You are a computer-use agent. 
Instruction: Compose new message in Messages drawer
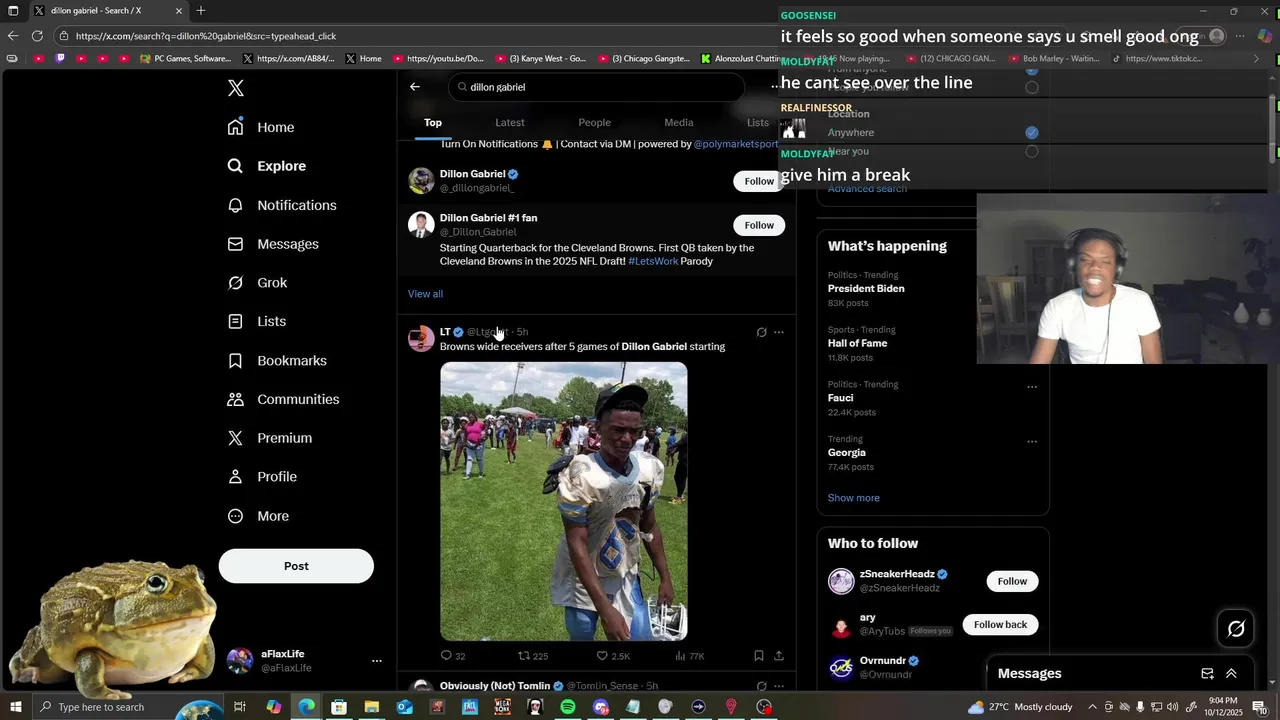coord(1207,674)
